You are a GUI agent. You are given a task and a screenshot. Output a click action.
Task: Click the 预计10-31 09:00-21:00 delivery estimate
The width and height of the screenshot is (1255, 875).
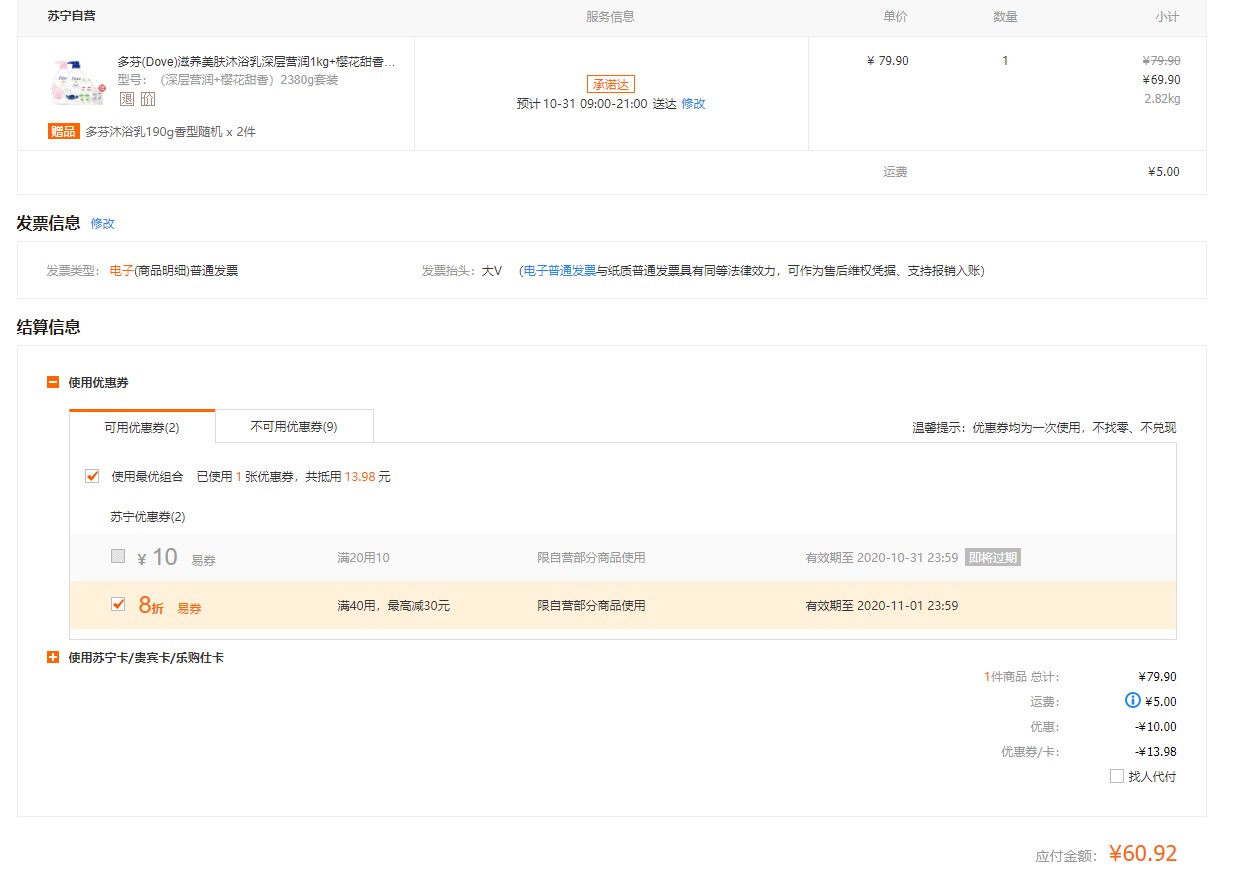click(582, 104)
